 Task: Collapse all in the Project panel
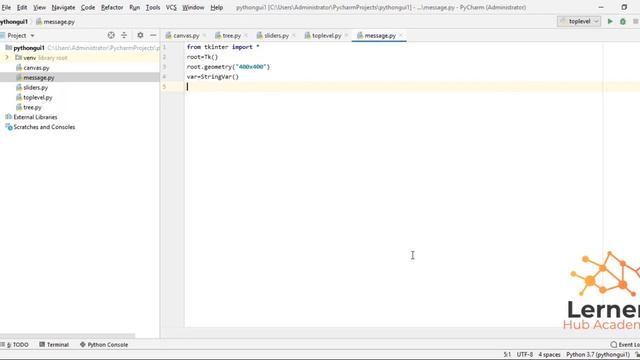124,36
